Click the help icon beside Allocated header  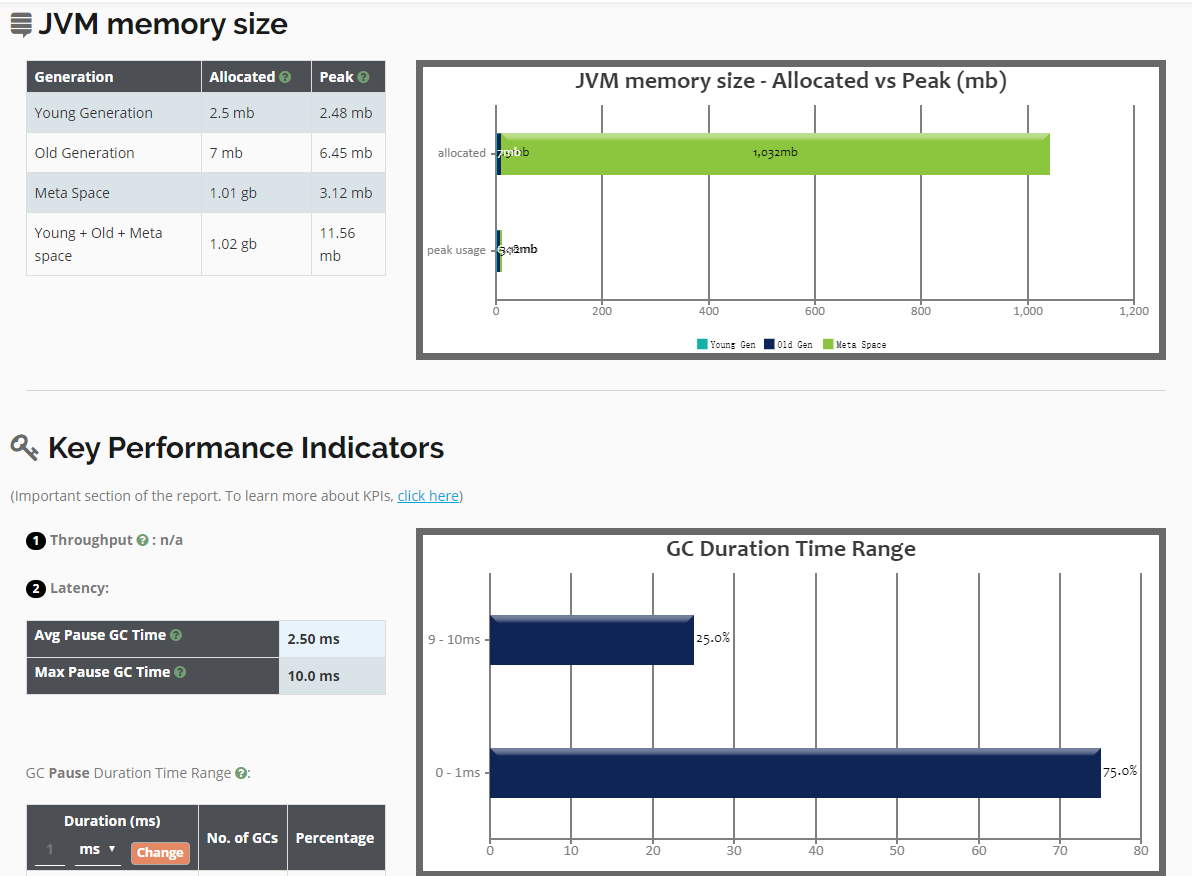tap(286, 77)
